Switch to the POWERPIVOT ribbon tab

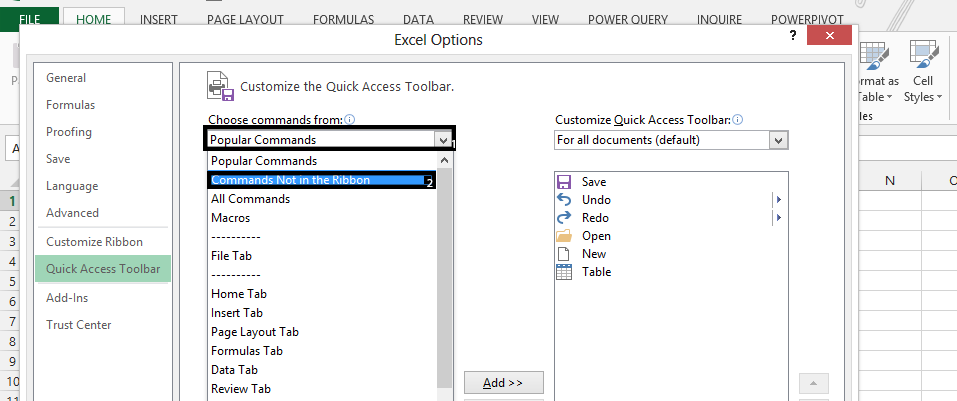click(x=808, y=20)
